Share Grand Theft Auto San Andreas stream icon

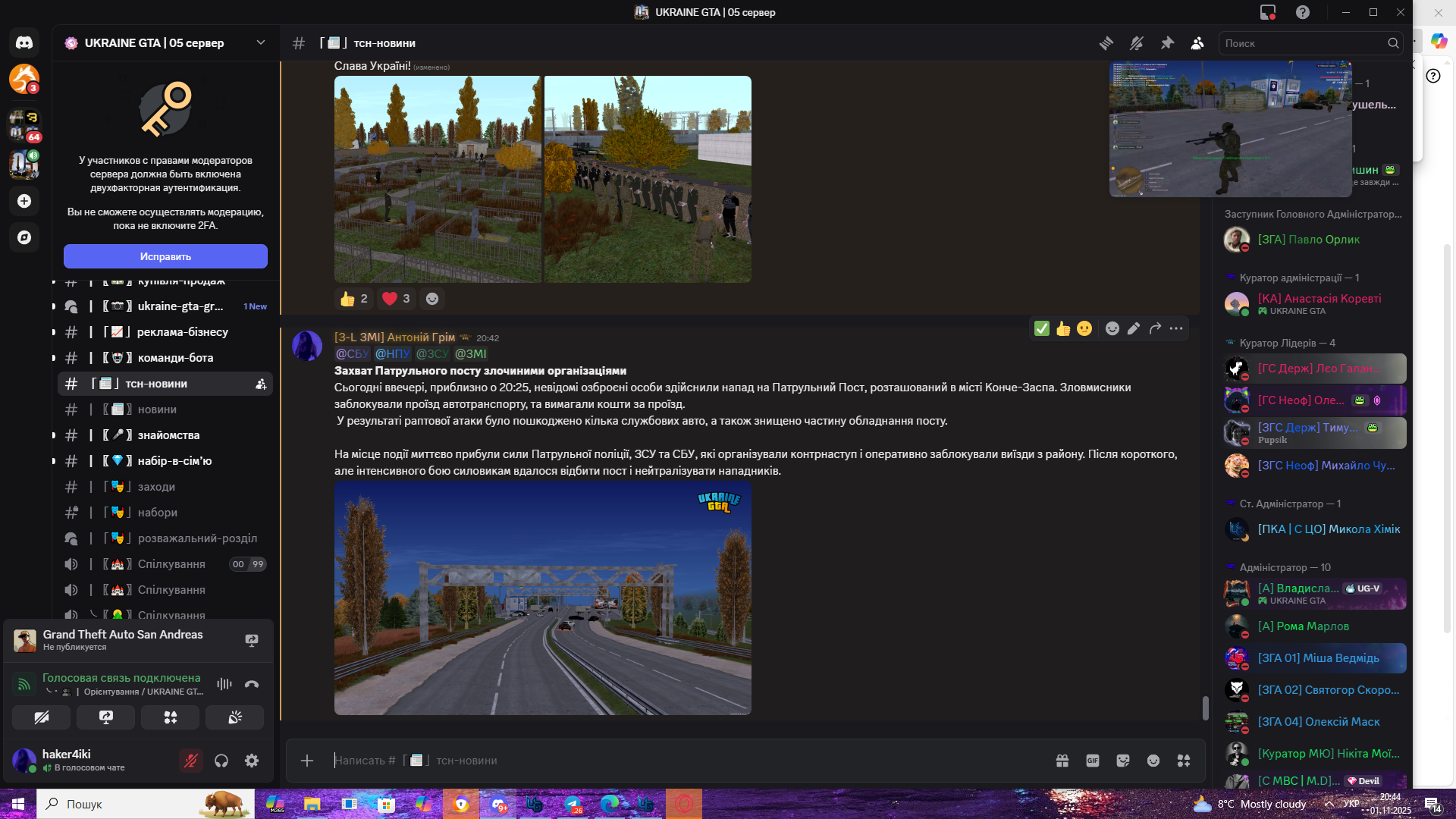(x=252, y=640)
